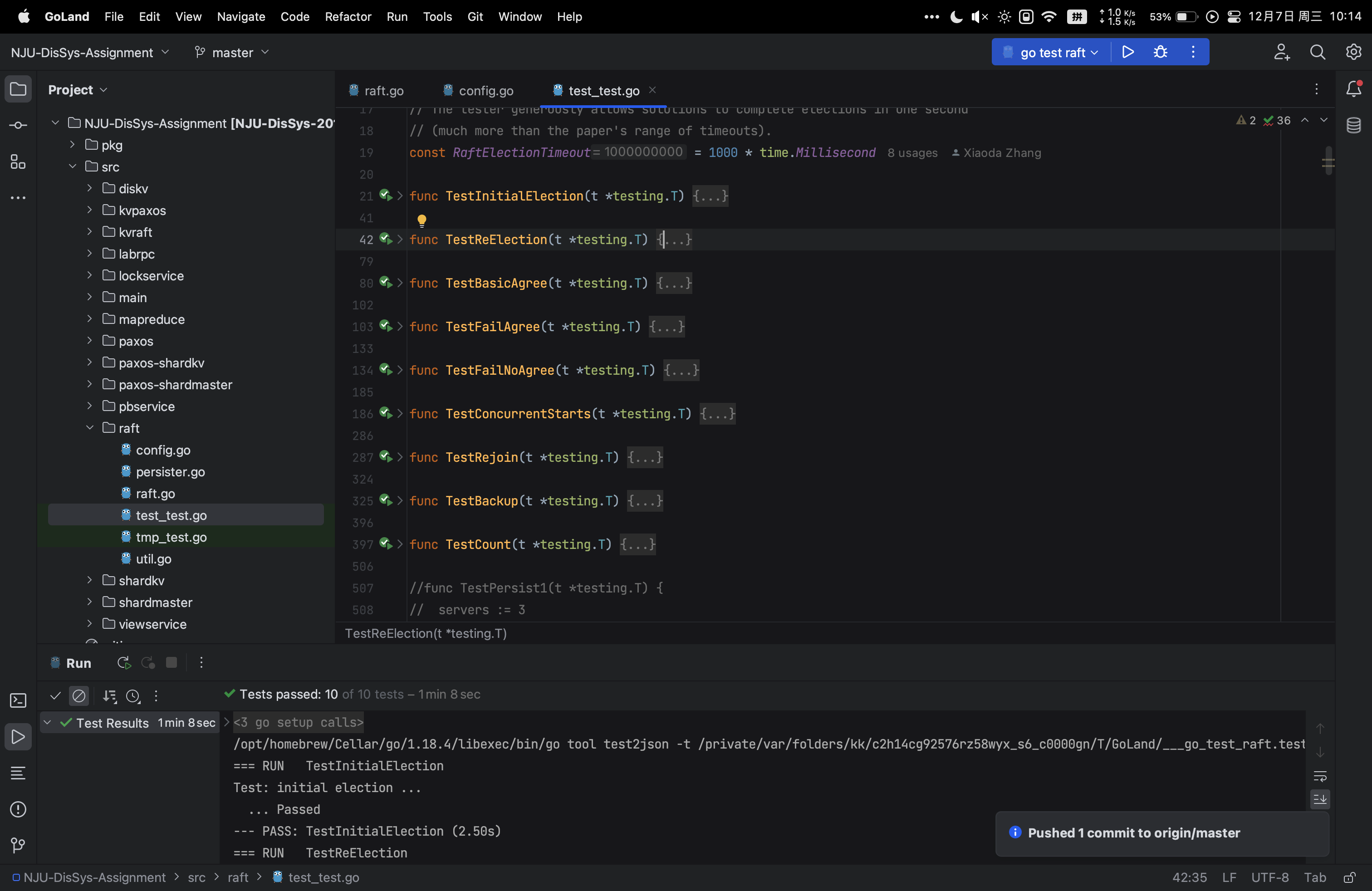
Task: Debug the 'go test raft' configuration
Action: (x=1161, y=52)
